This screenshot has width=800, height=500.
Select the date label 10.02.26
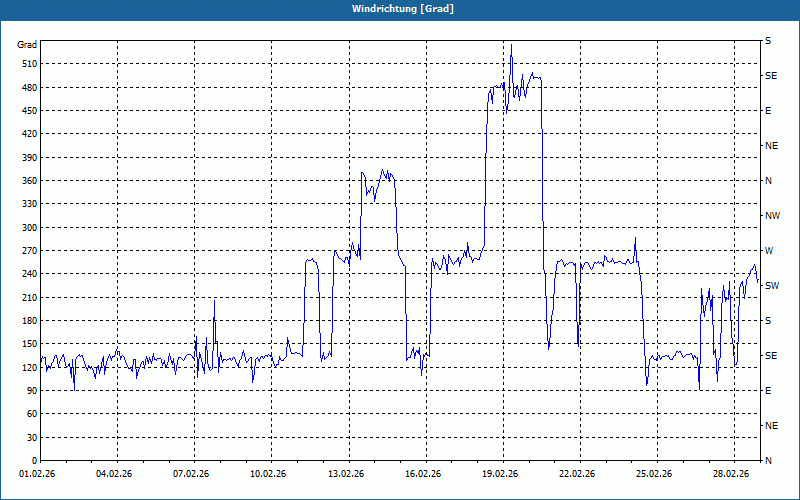point(268,474)
